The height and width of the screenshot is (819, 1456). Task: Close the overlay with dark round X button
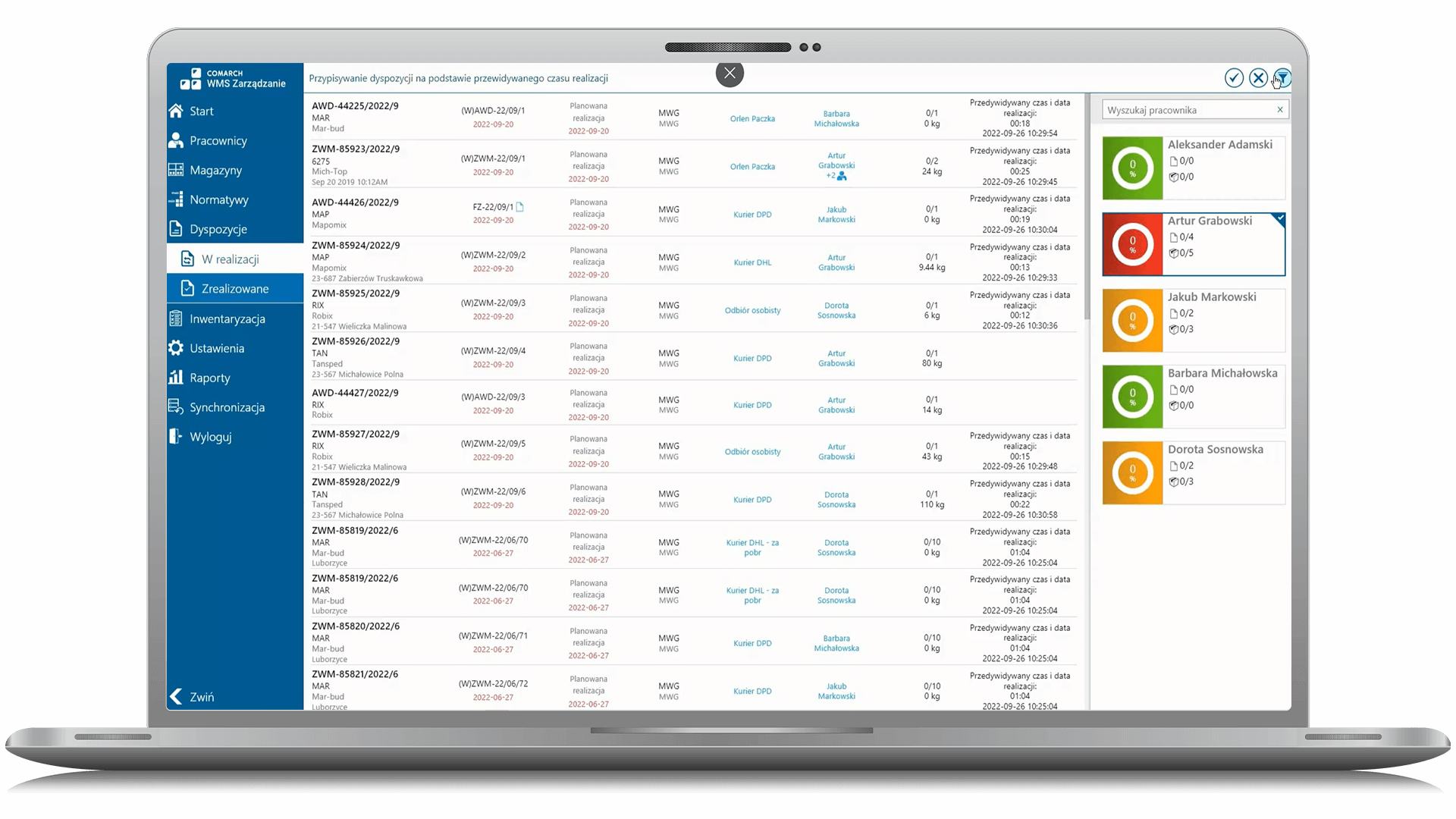730,74
